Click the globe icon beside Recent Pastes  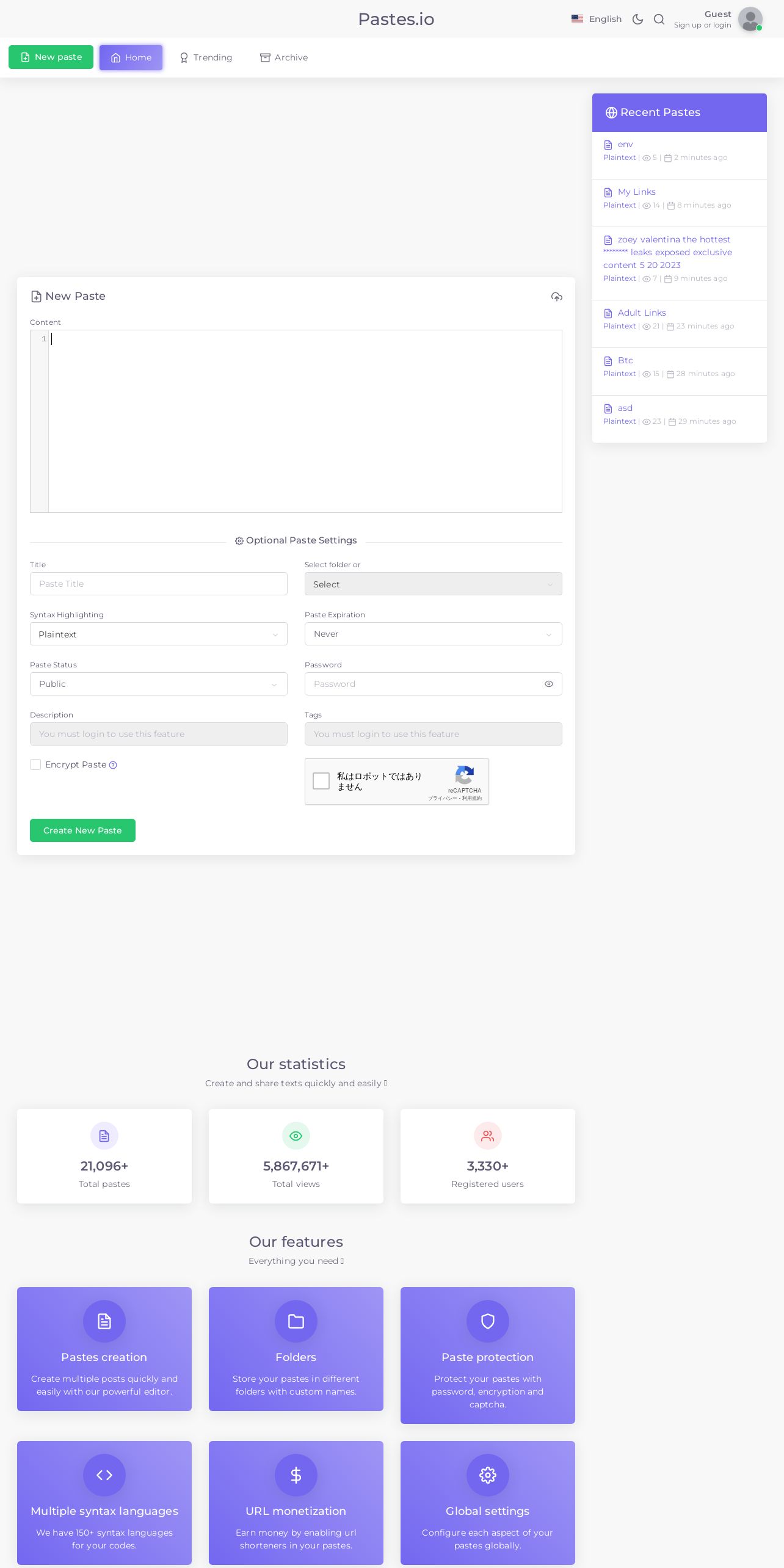611,112
